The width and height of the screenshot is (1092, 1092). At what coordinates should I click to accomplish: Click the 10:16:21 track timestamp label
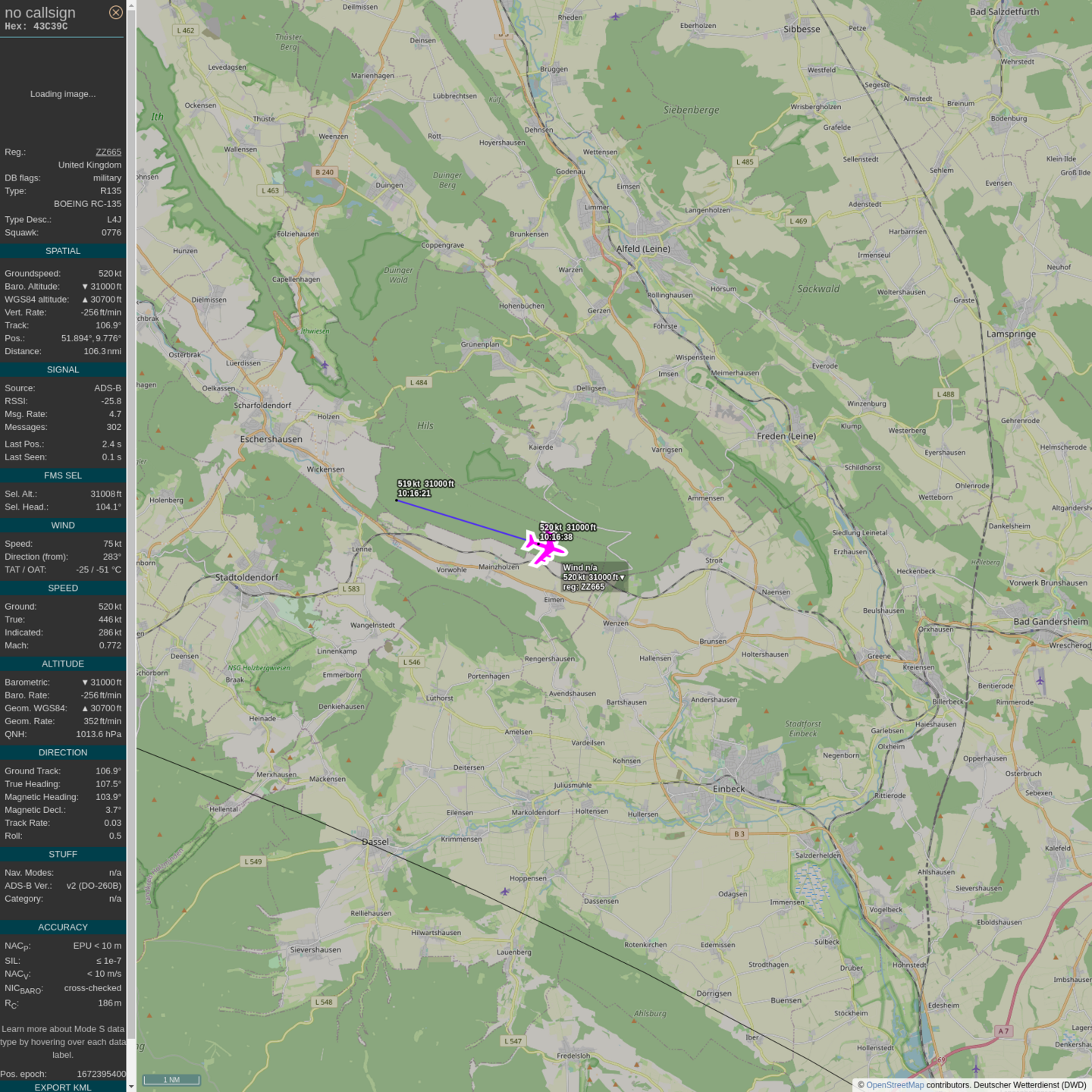pos(414,493)
